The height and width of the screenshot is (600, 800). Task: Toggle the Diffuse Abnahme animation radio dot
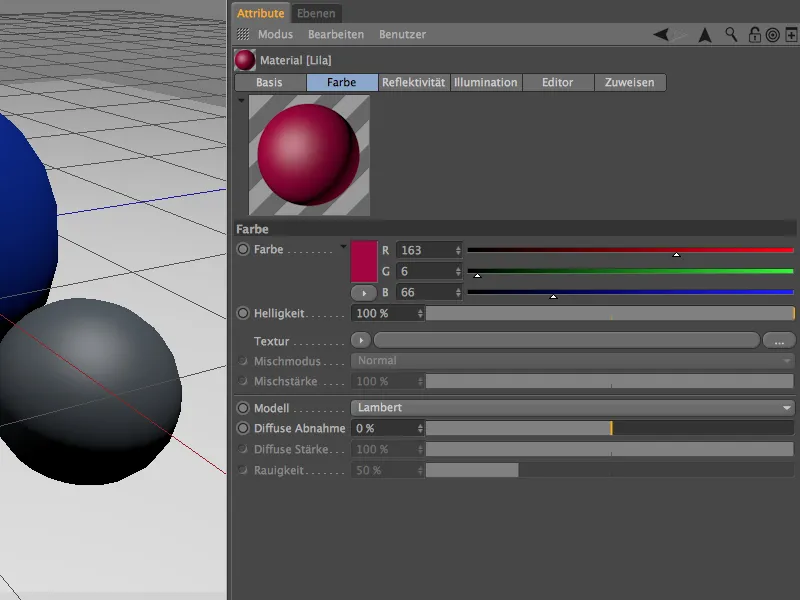243,428
